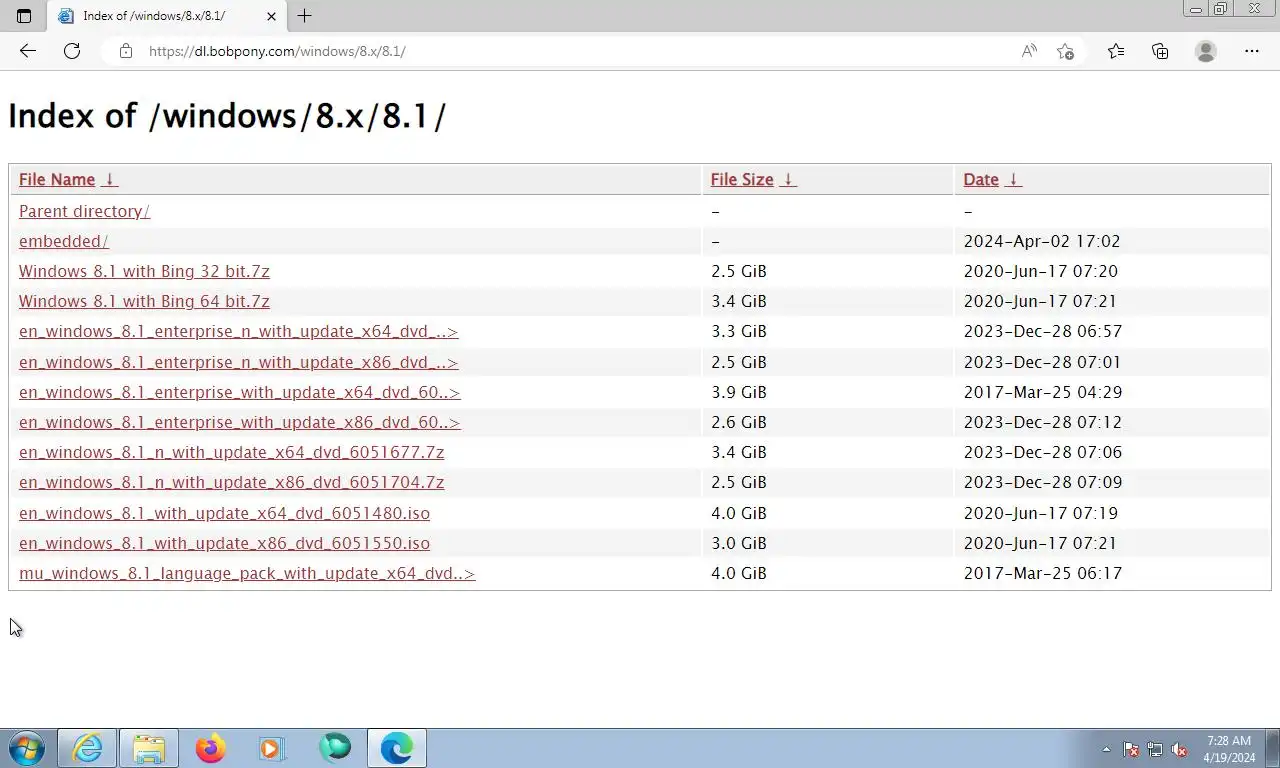The width and height of the screenshot is (1280, 768).
Task: Open the network tray icon
Action: point(1155,749)
